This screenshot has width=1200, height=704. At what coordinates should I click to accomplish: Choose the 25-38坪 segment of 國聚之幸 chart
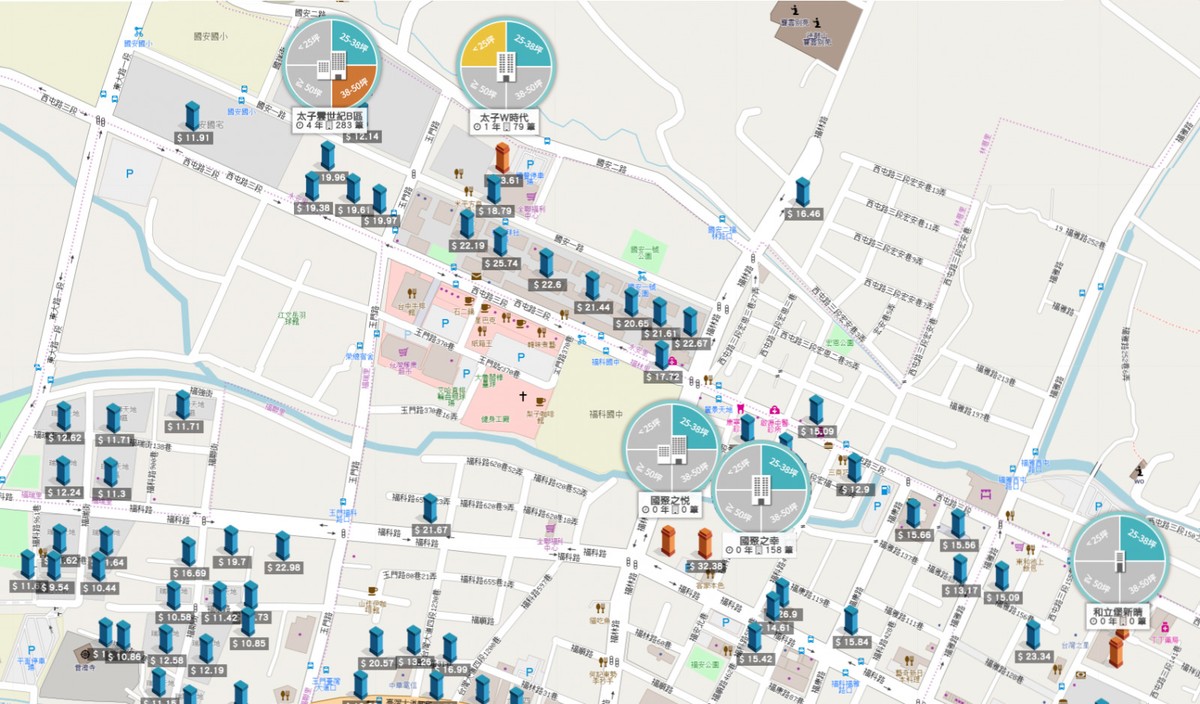point(783,469)
